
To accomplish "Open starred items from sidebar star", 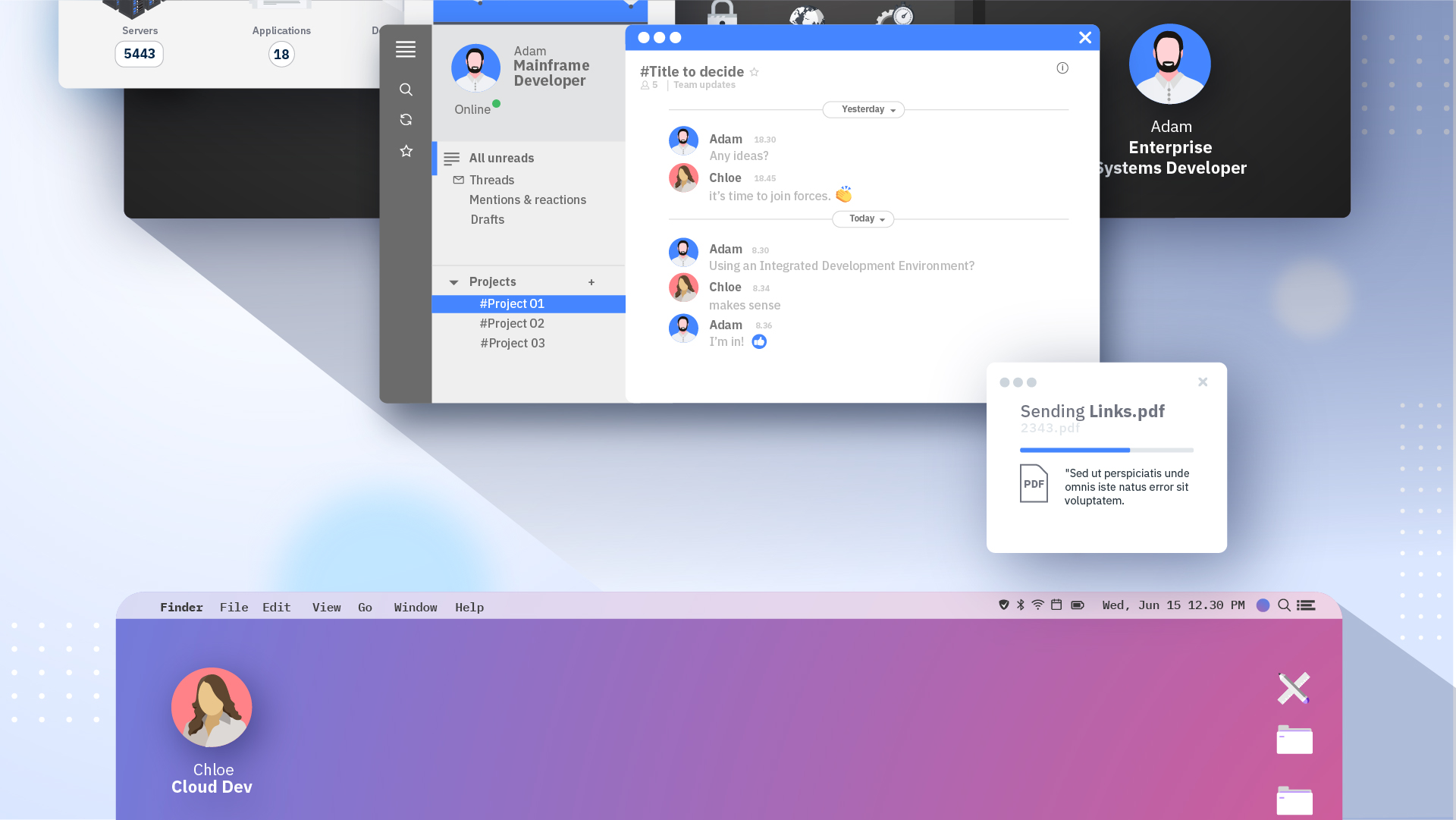I will point(406,151).
